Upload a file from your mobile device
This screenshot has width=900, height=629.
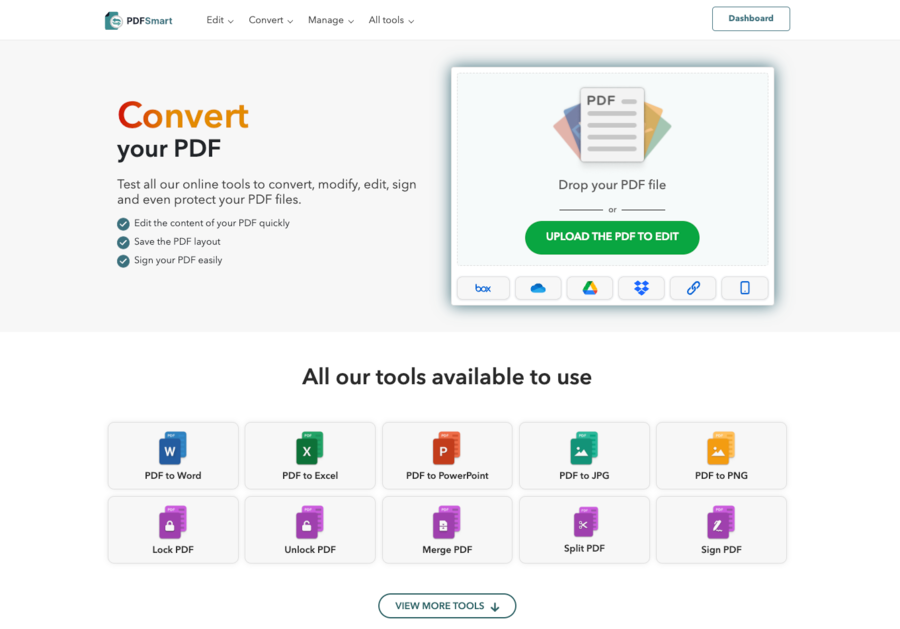(744, 287)
